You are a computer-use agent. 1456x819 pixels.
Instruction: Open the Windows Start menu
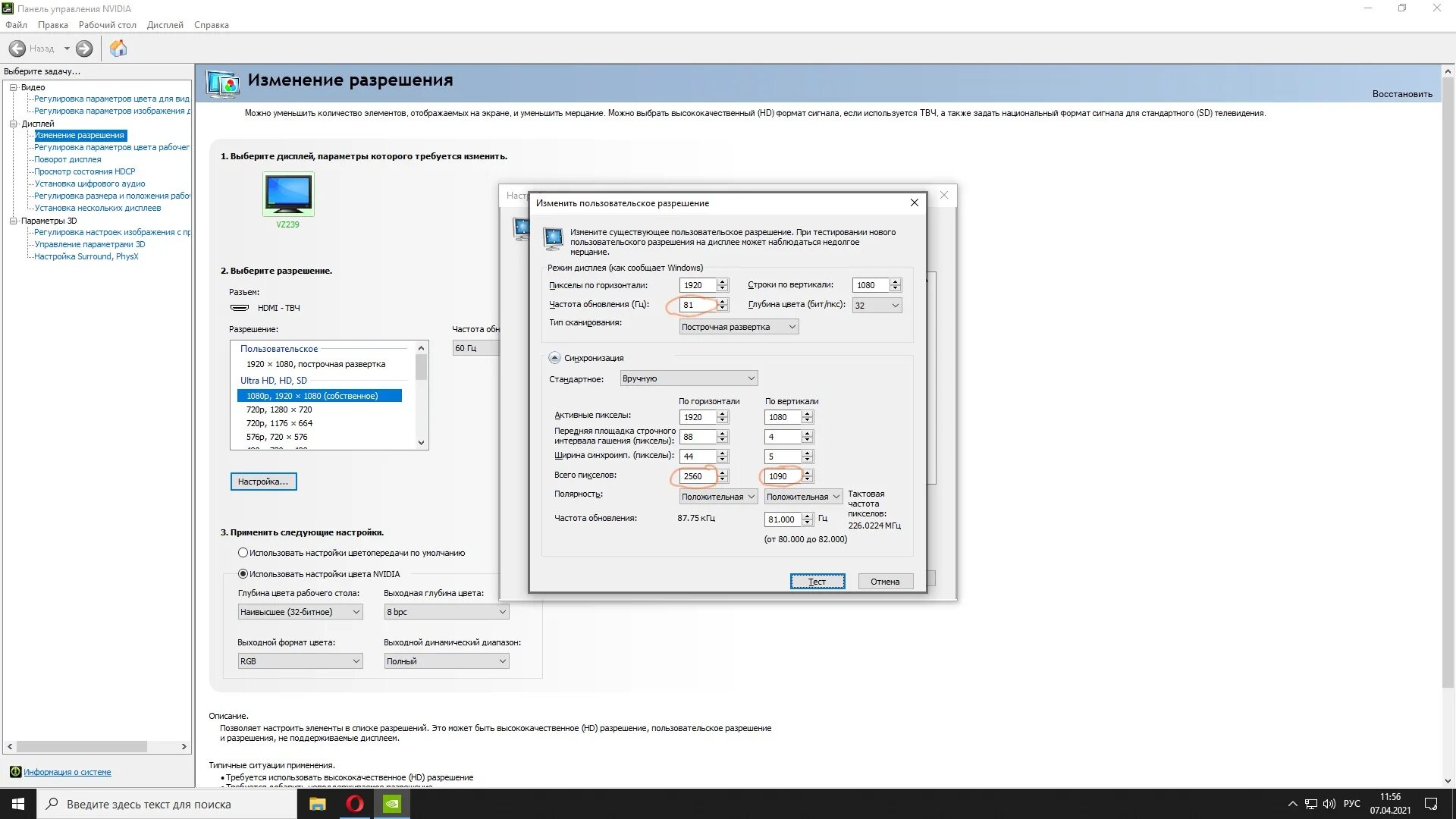point(18,804)
